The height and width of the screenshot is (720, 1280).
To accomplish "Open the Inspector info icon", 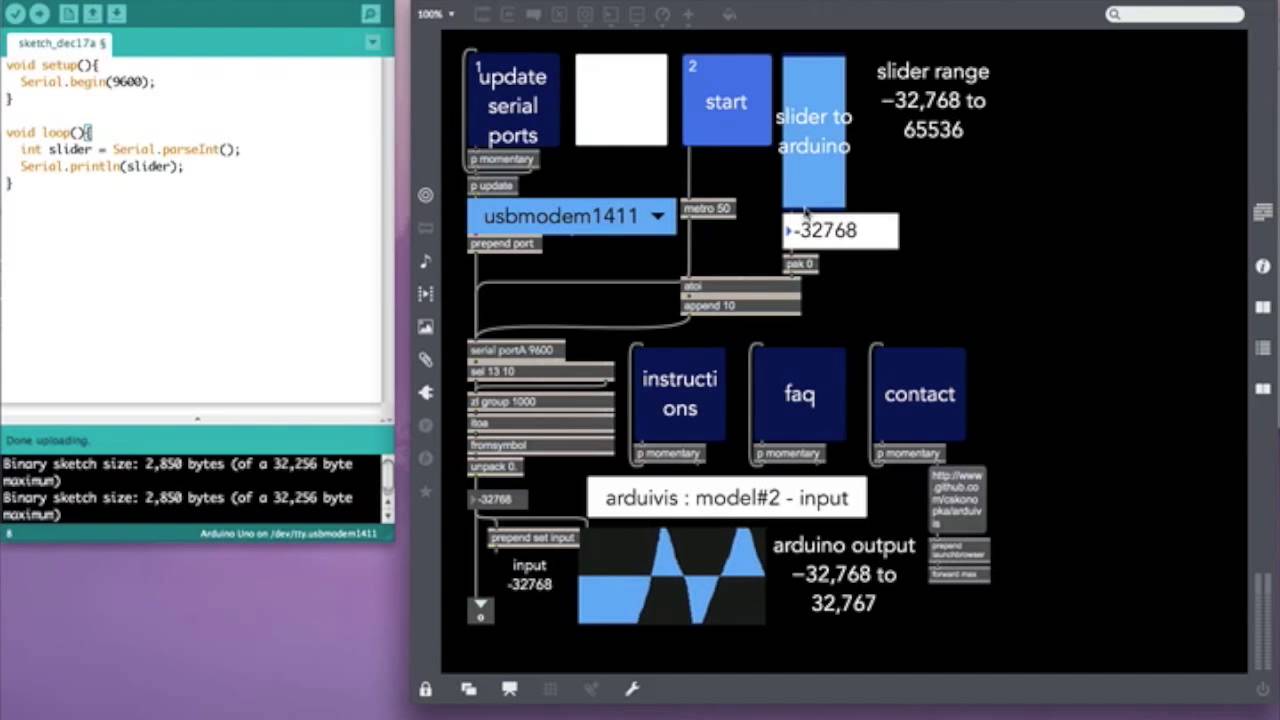I will [1263, 266].
